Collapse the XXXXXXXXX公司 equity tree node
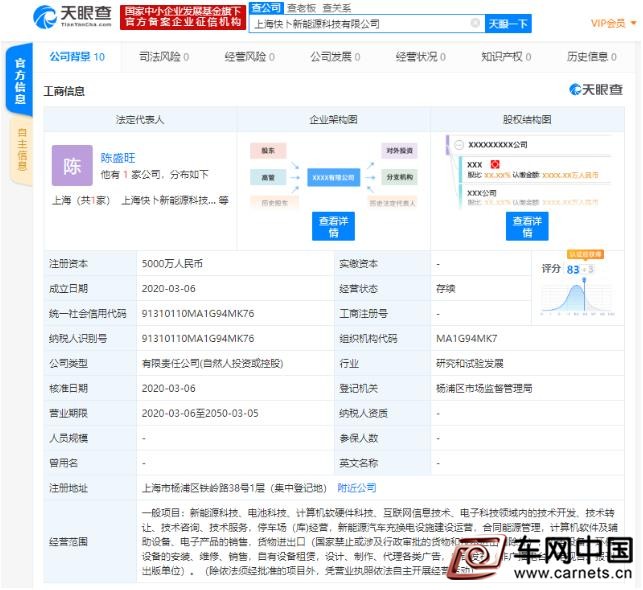643x590 pixels. pyautogui.click(x=459, y=145)
